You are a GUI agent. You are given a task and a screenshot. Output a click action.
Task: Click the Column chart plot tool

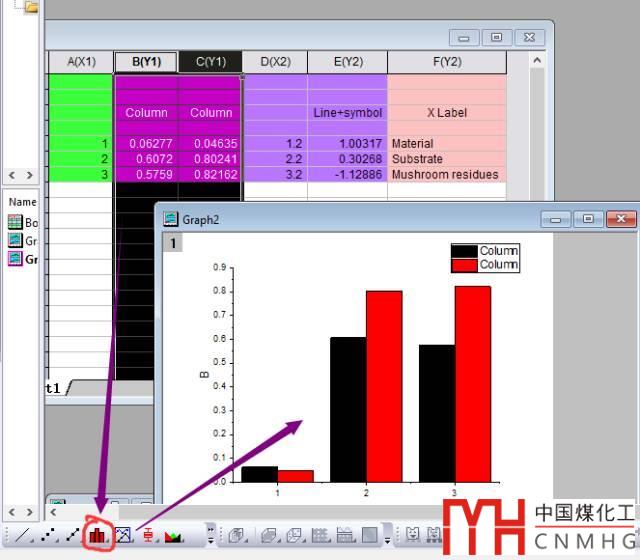click(x=97, y=535)
